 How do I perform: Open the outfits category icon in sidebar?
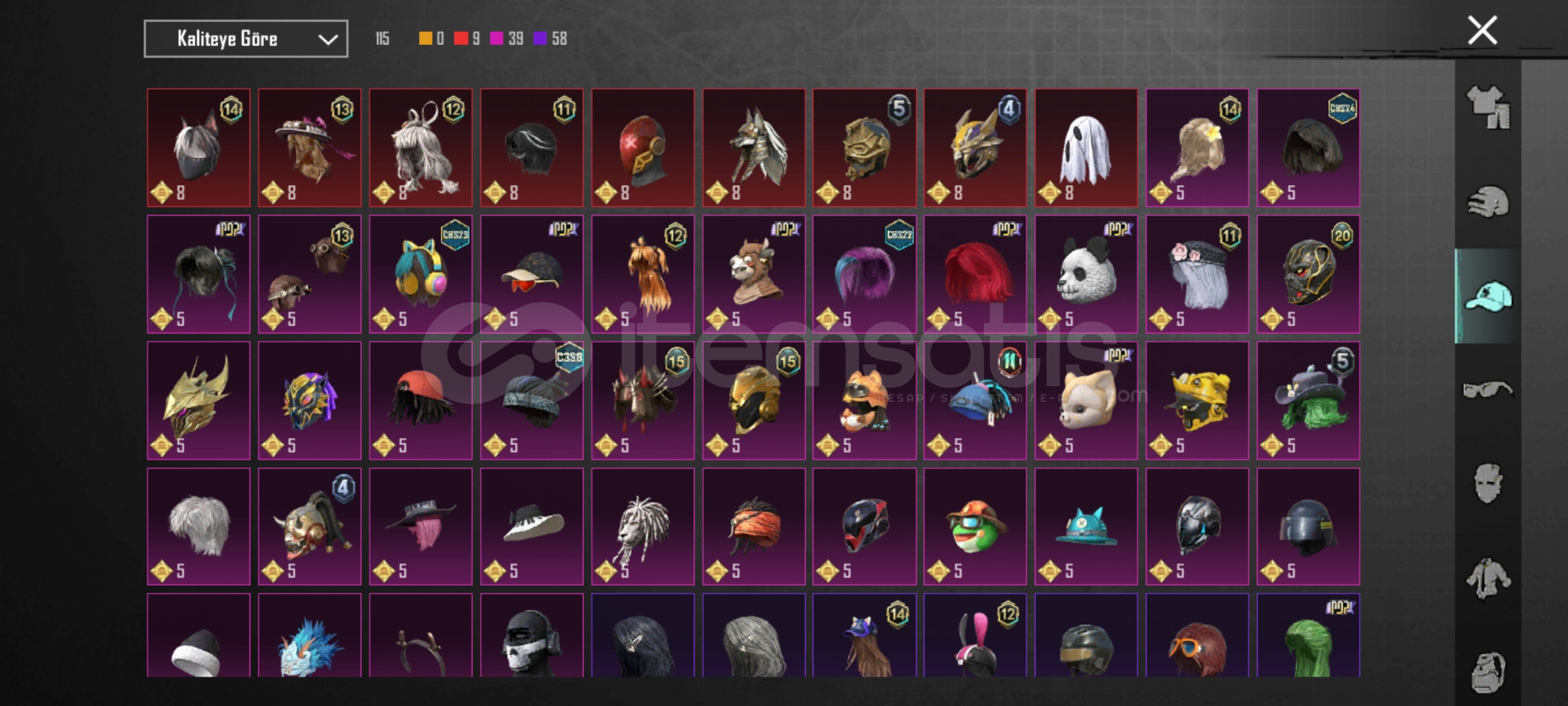point(1488,107)
